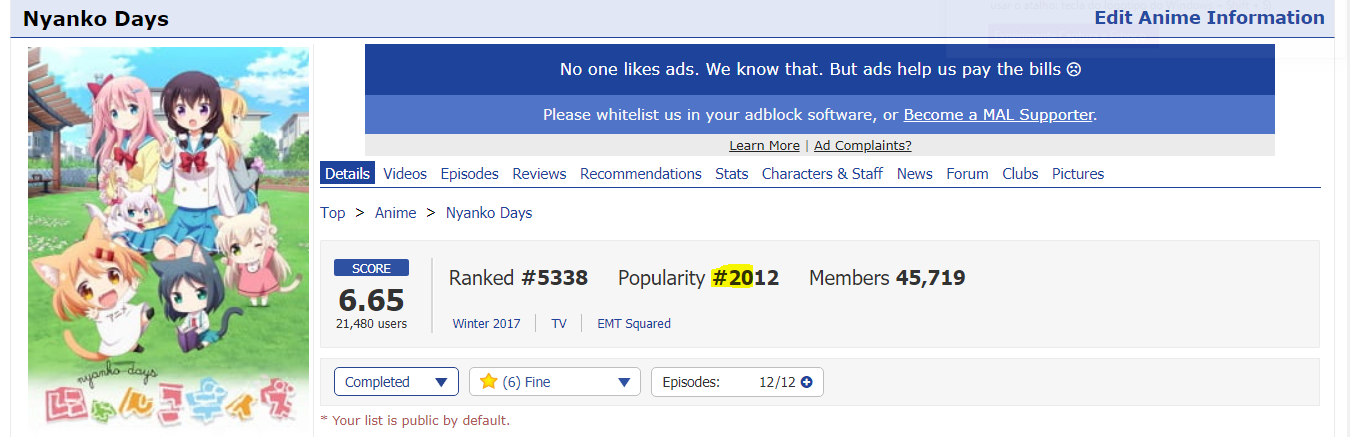This screenshot has width=1350, height=437.
Task: Open the Videos tab
Action: click(x=405, y=173)
